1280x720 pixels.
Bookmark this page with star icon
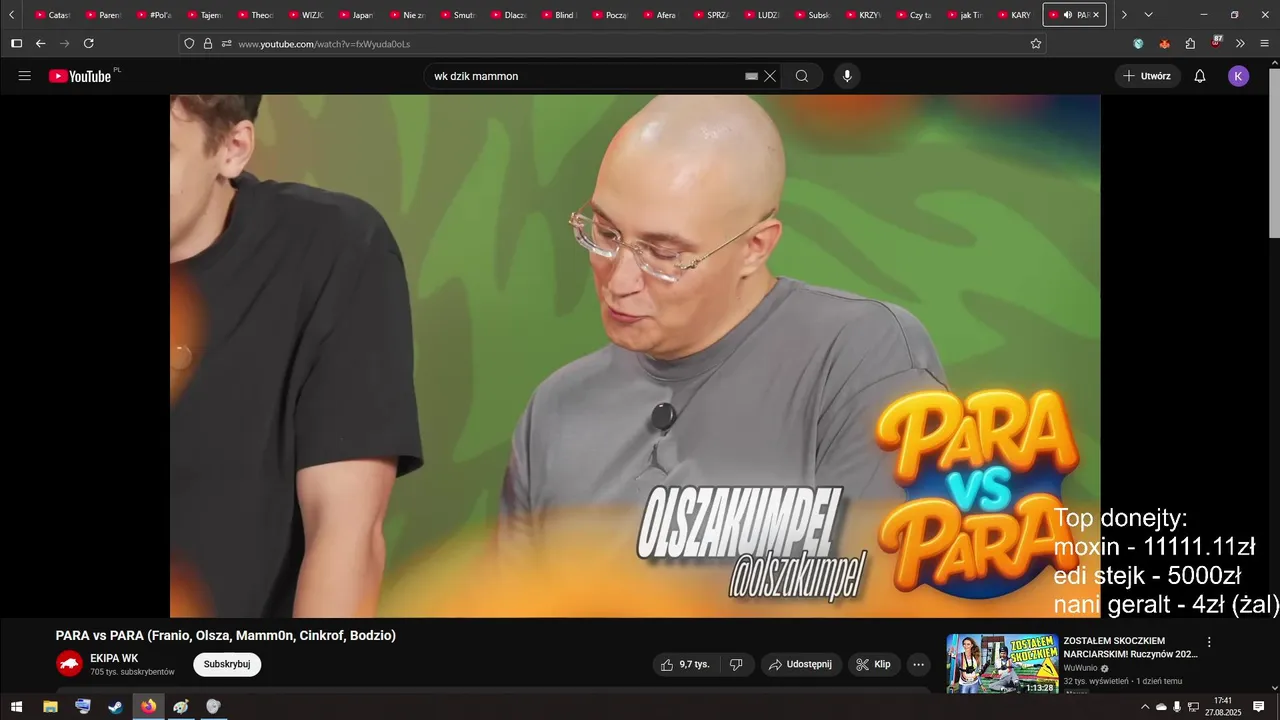[1036, 44]
